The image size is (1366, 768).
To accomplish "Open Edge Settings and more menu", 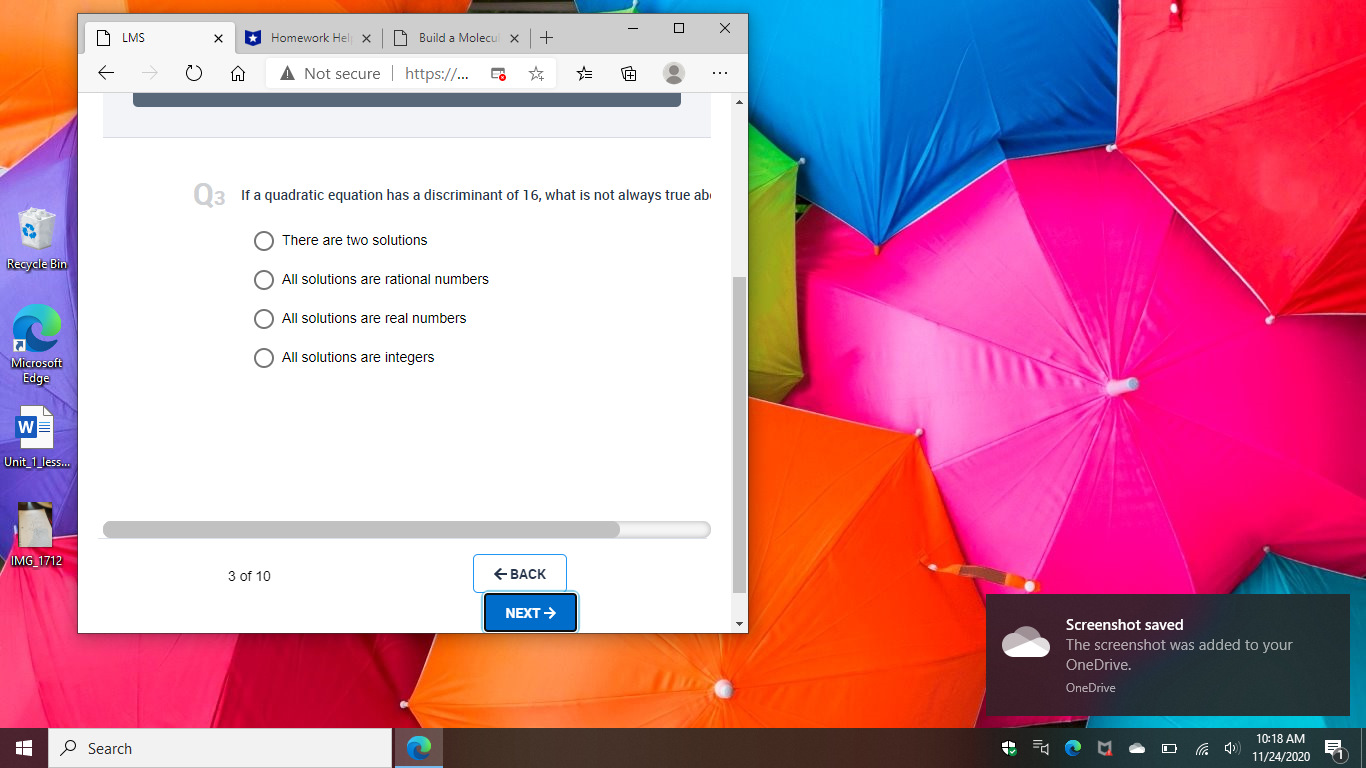I will coord(720,73).
